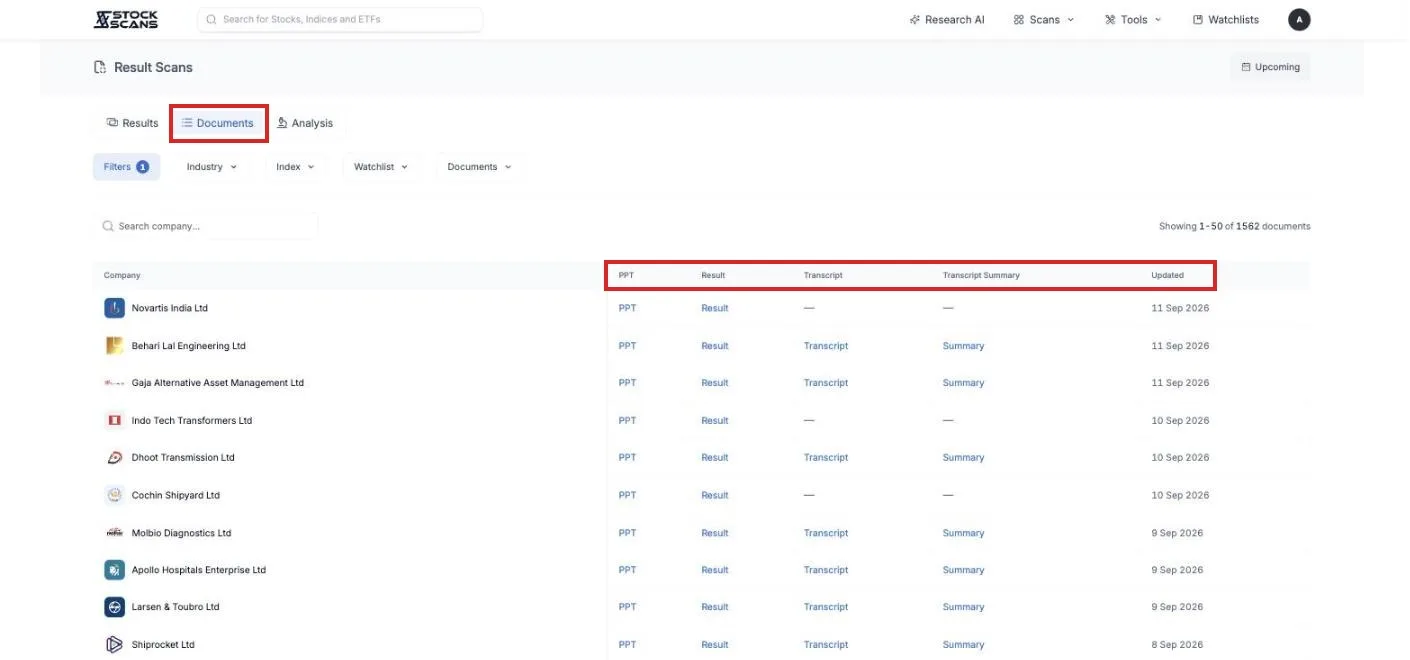Click the Updated column header

pyautogui.click(x=1167, y=275)
